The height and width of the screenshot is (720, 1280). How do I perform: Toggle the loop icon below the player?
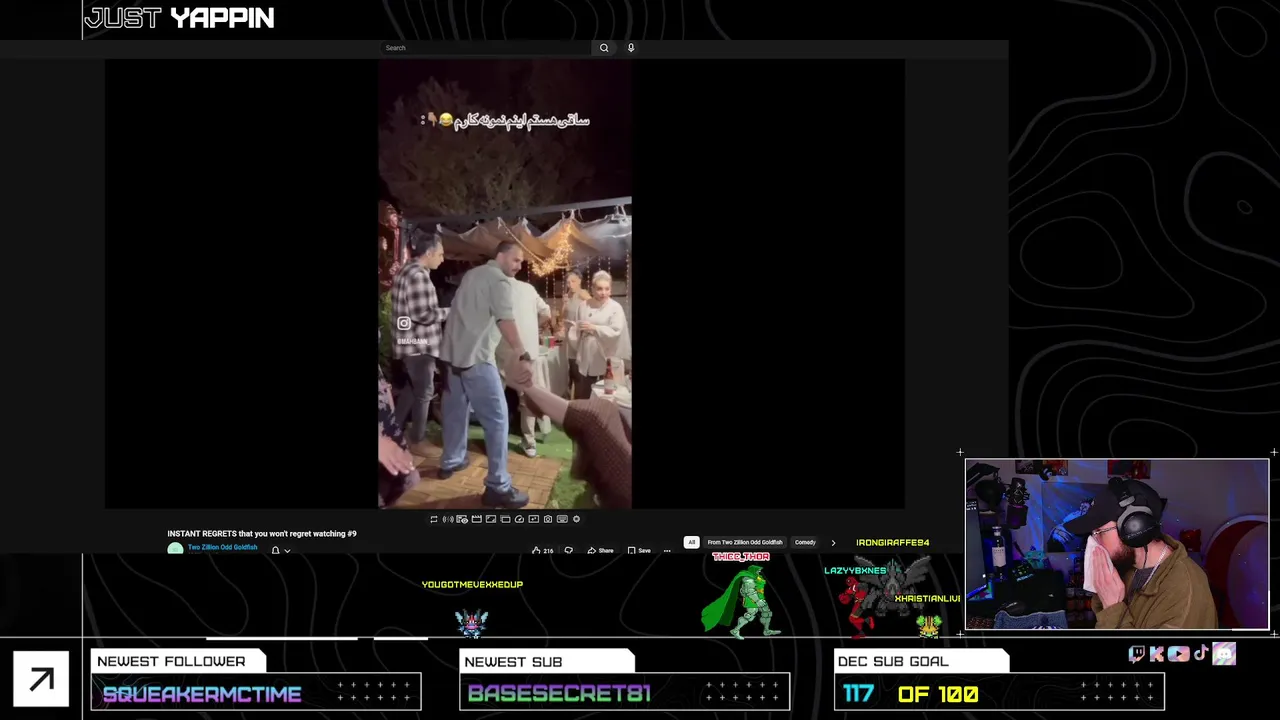tap(434, 519)
